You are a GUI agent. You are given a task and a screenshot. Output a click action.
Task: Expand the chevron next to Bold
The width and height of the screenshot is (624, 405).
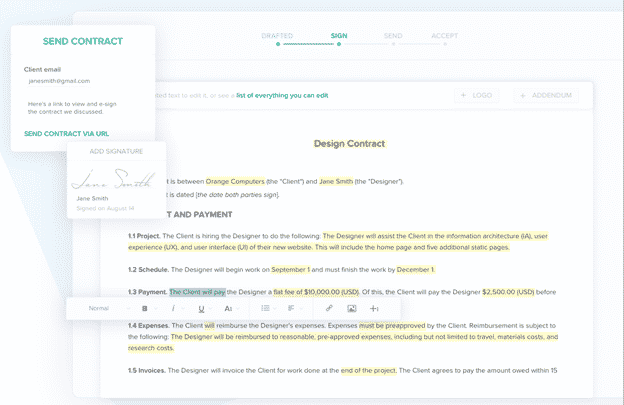[x=155, y=309]
